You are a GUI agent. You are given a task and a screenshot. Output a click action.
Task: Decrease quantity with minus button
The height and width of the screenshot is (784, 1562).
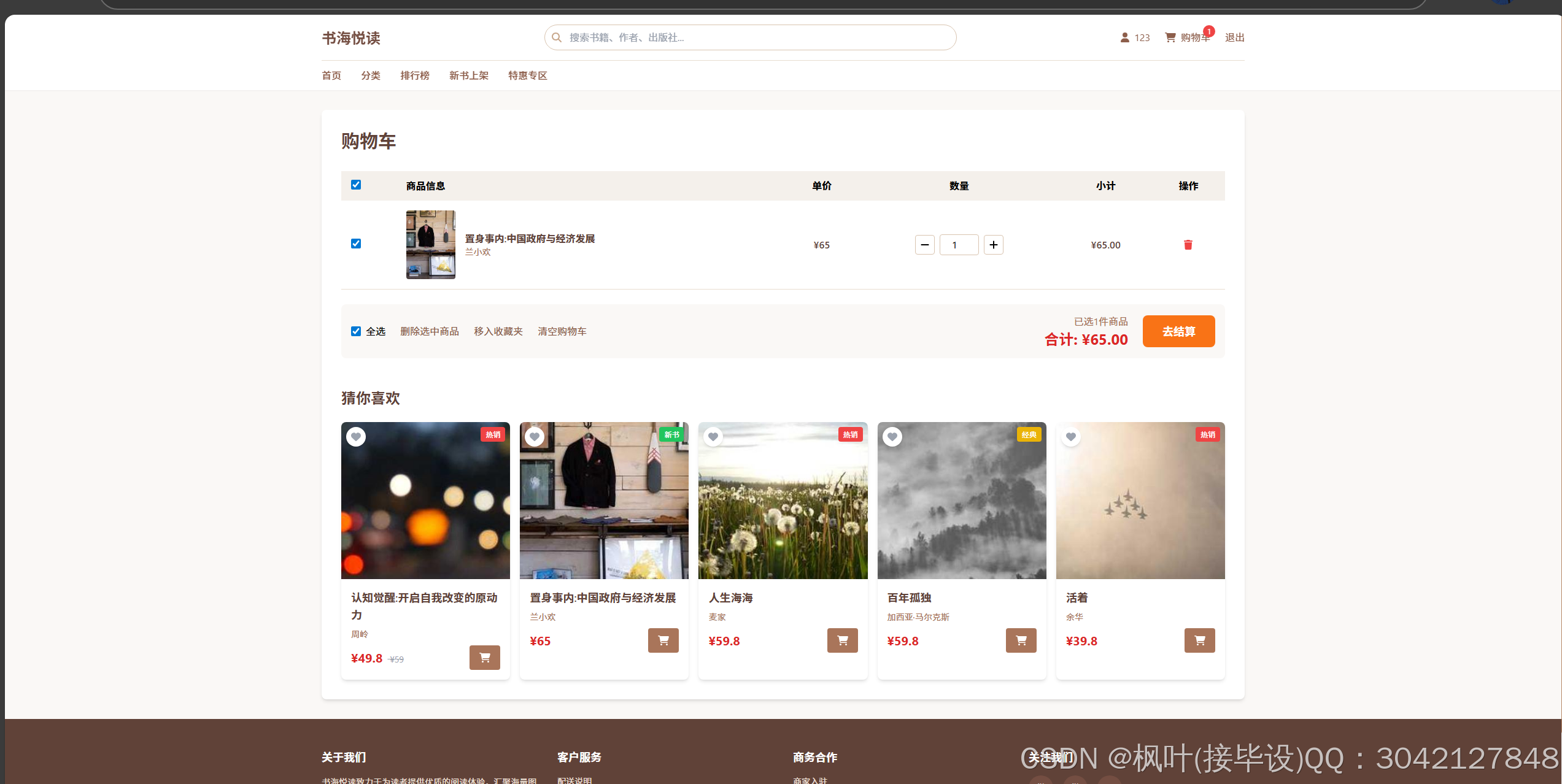[924, 245]
